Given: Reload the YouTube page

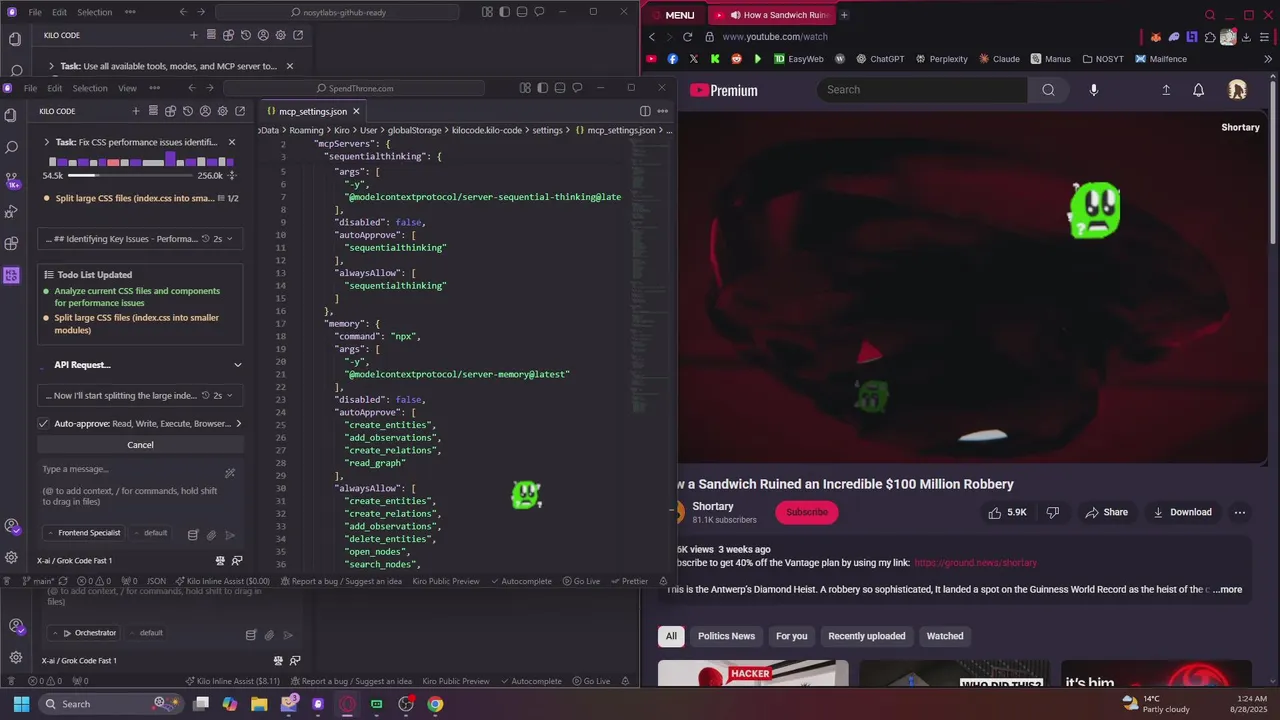Looking at the screenshot, I should click(687, 37).
